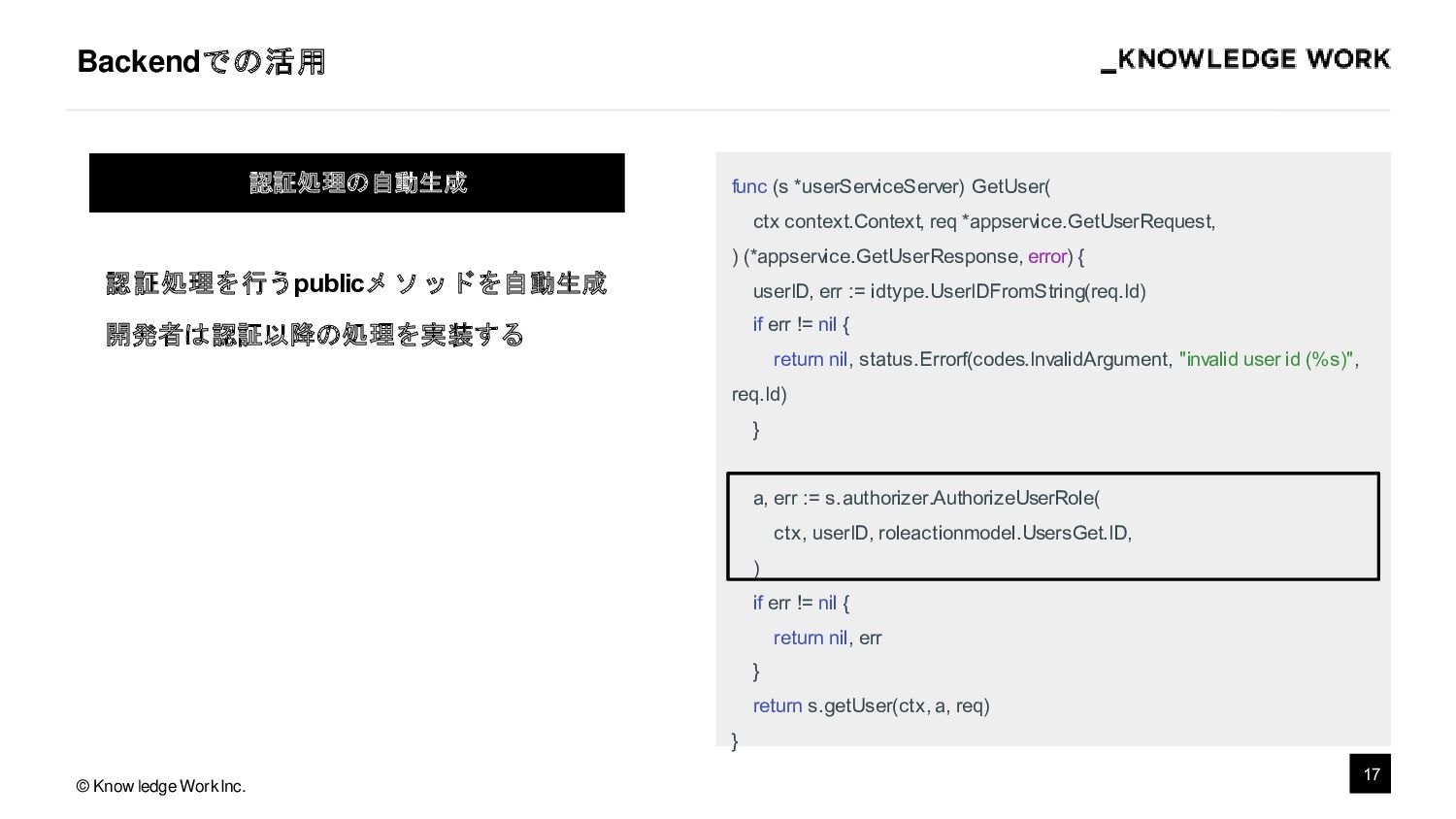Click the copyright "© Knowledge Work Inc."
This screenshot has width=1456, height=819.
[x=161, y=786]
